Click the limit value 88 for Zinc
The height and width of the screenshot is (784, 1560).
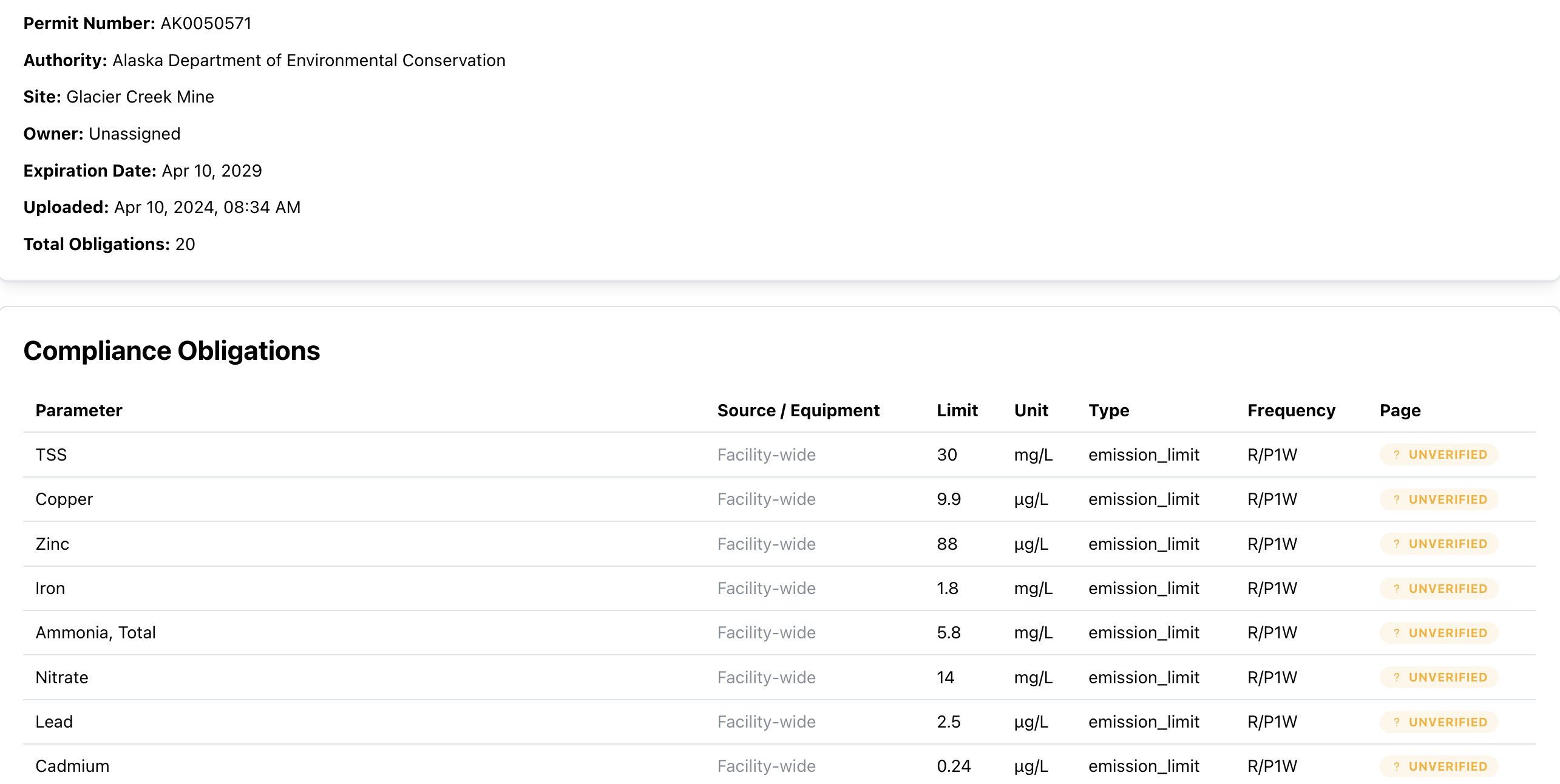[x=947, y=544]
